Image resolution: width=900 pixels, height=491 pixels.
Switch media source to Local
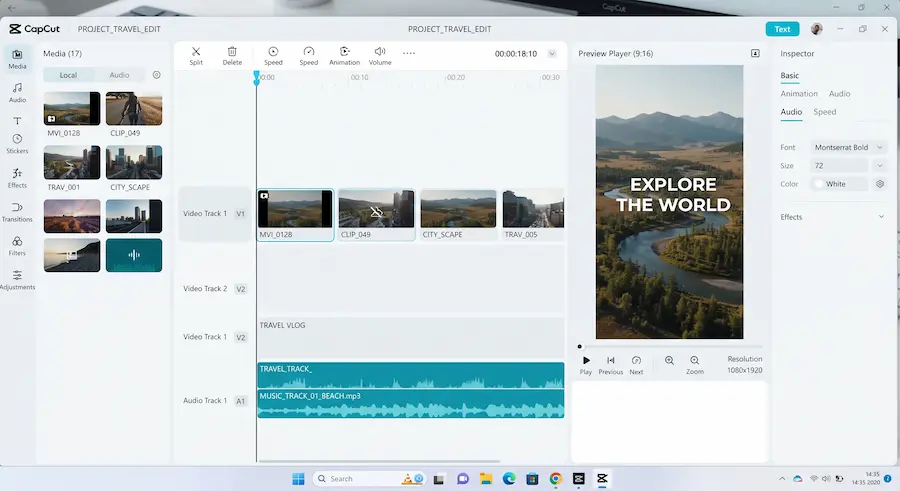click(68, 75)
